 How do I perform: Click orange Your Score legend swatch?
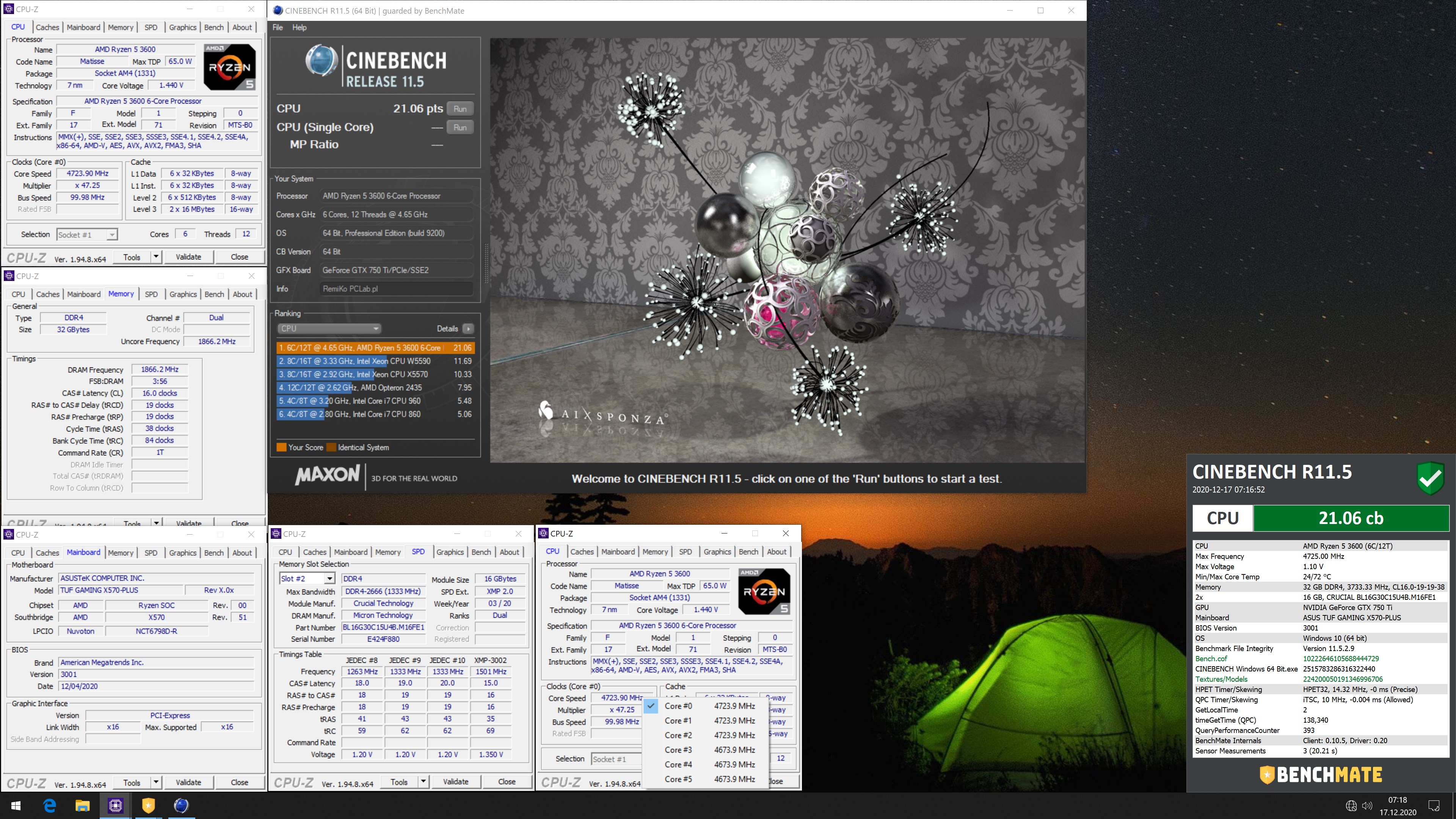[x=281, y=447]
